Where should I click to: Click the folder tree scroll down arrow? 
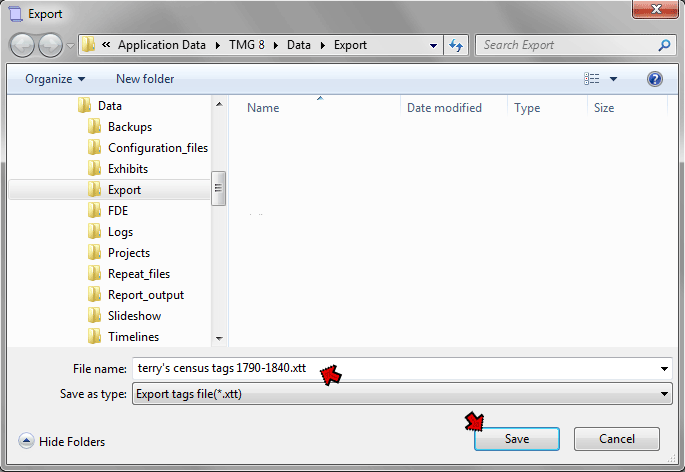coord(219,339)
